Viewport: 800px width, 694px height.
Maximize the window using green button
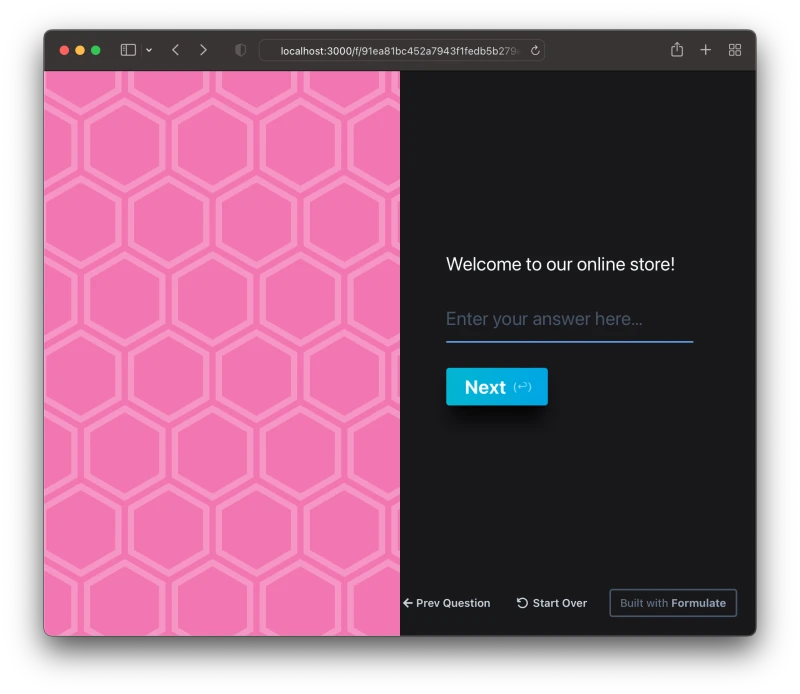pos(96,50)
